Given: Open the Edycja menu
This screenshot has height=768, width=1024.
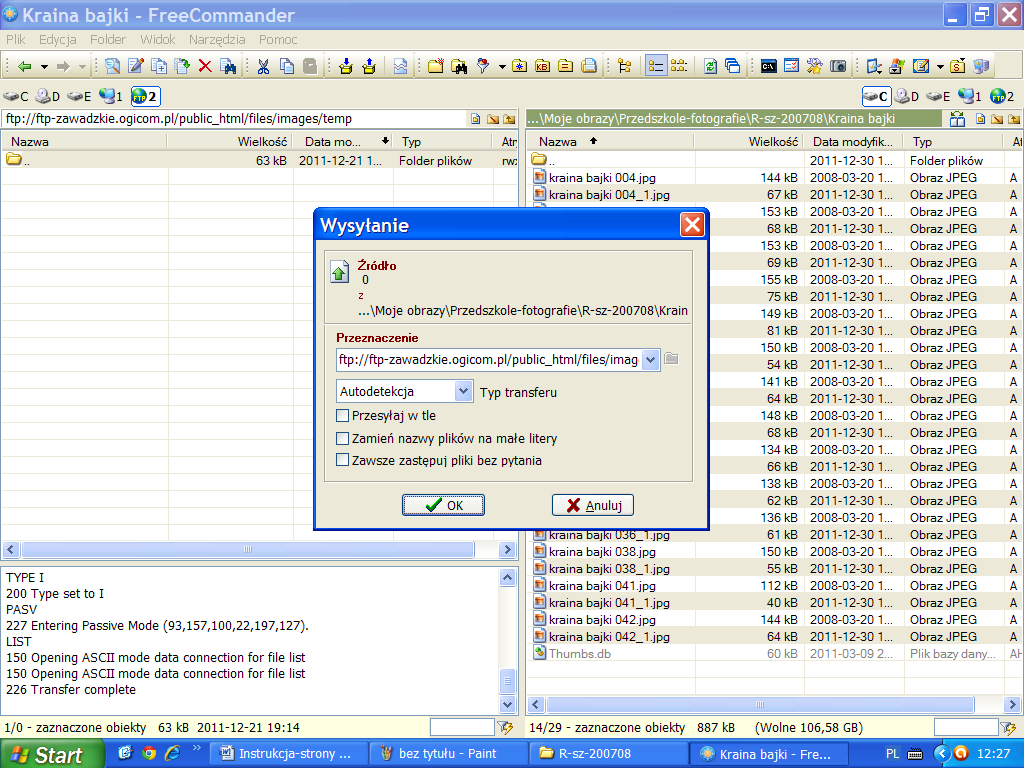Looking at the screenshot, I should pos(57,39).
